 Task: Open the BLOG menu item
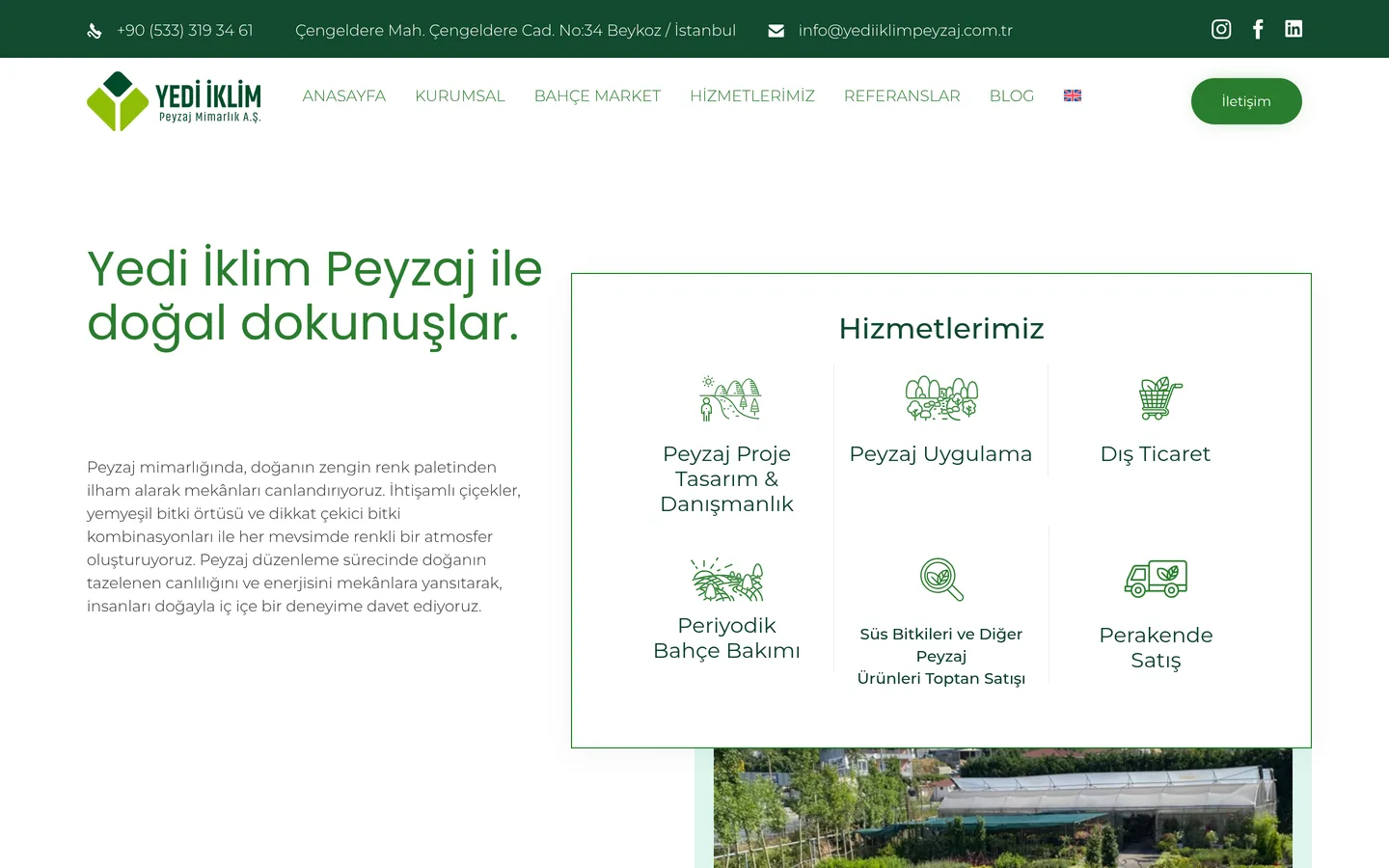click(1012, 95)
